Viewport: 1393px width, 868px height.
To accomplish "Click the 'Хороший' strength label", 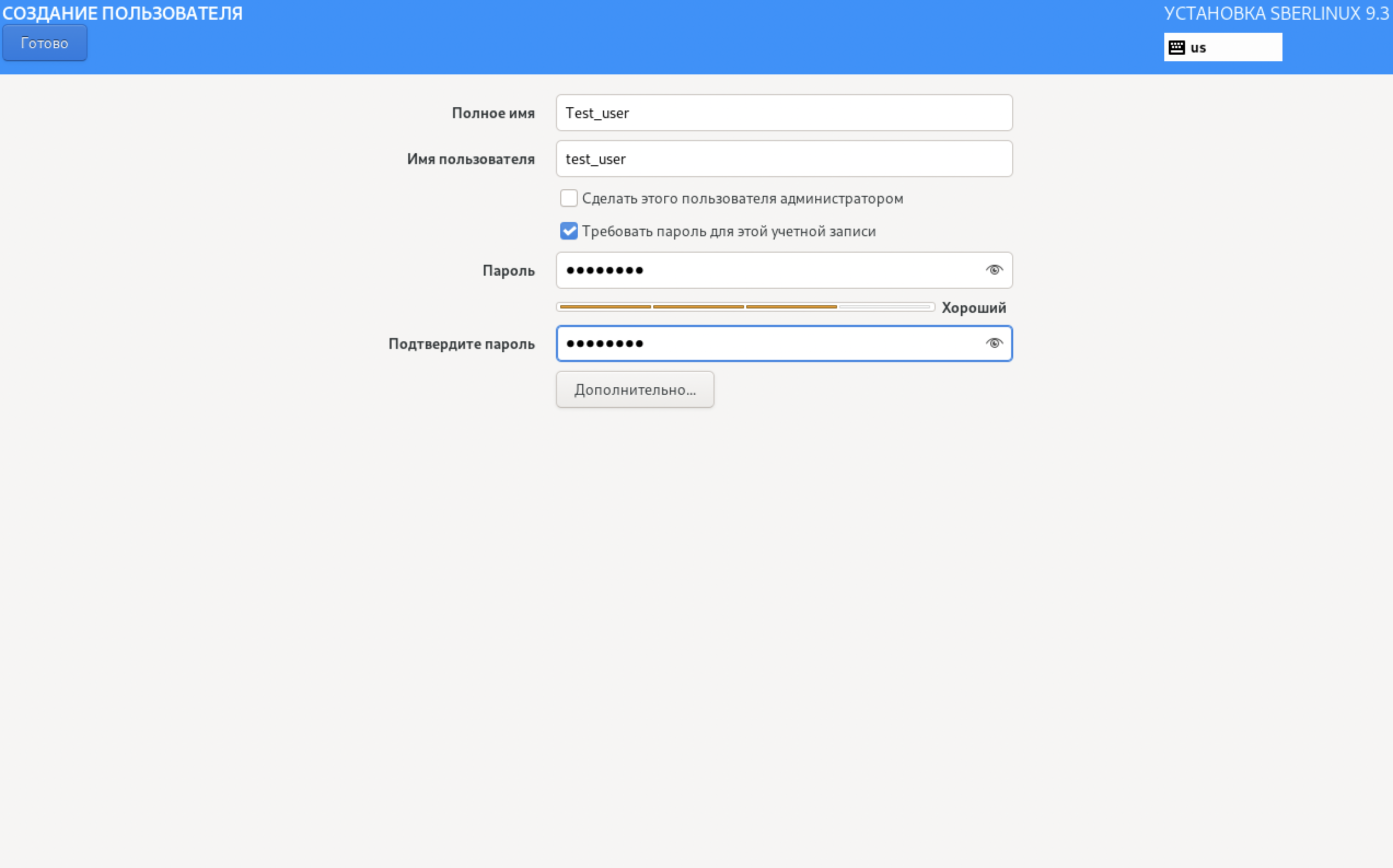I will point(973,308).
